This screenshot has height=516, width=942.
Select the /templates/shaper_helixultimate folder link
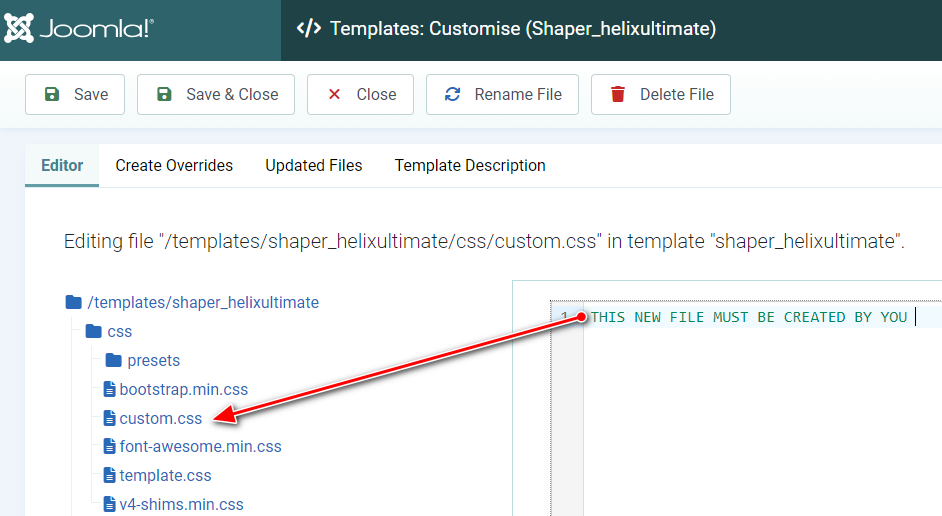(x=203, y=302)
